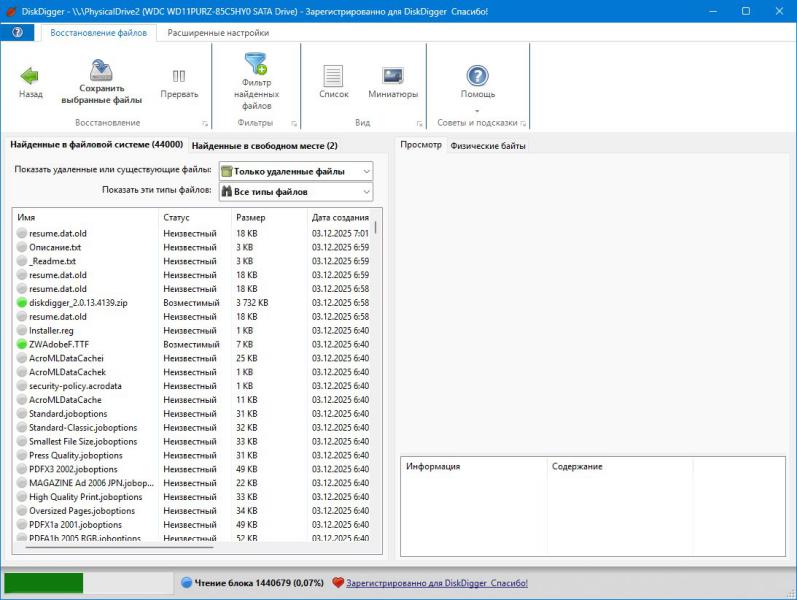Viewport: 797px width, 600px height.
Task: Click the horizontal scrollbar of file list
Action: (x=120, y=546)
